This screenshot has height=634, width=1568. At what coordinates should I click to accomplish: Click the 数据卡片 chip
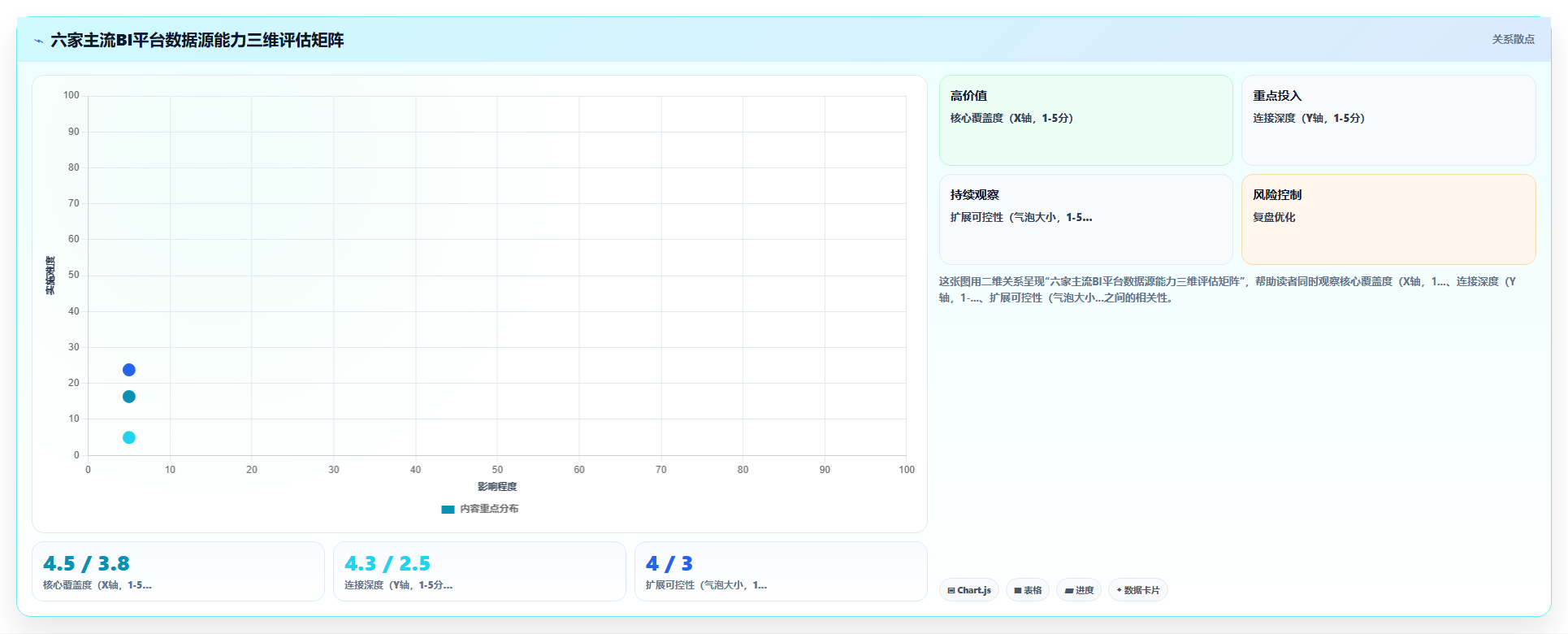(1138, 590)
